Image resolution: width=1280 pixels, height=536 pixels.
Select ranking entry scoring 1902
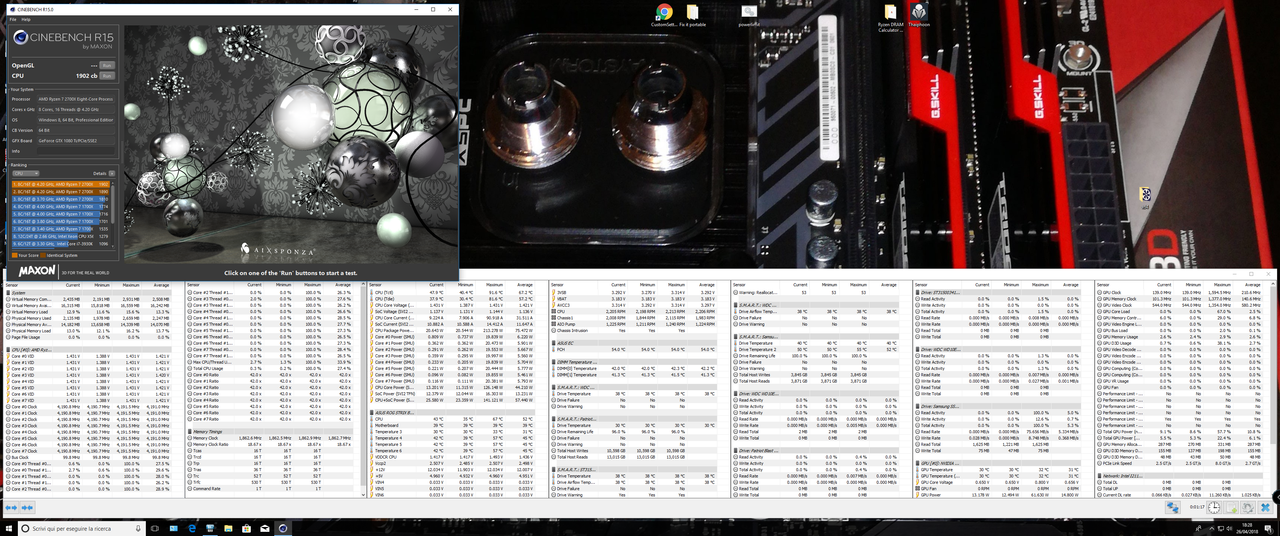point(60,185)
